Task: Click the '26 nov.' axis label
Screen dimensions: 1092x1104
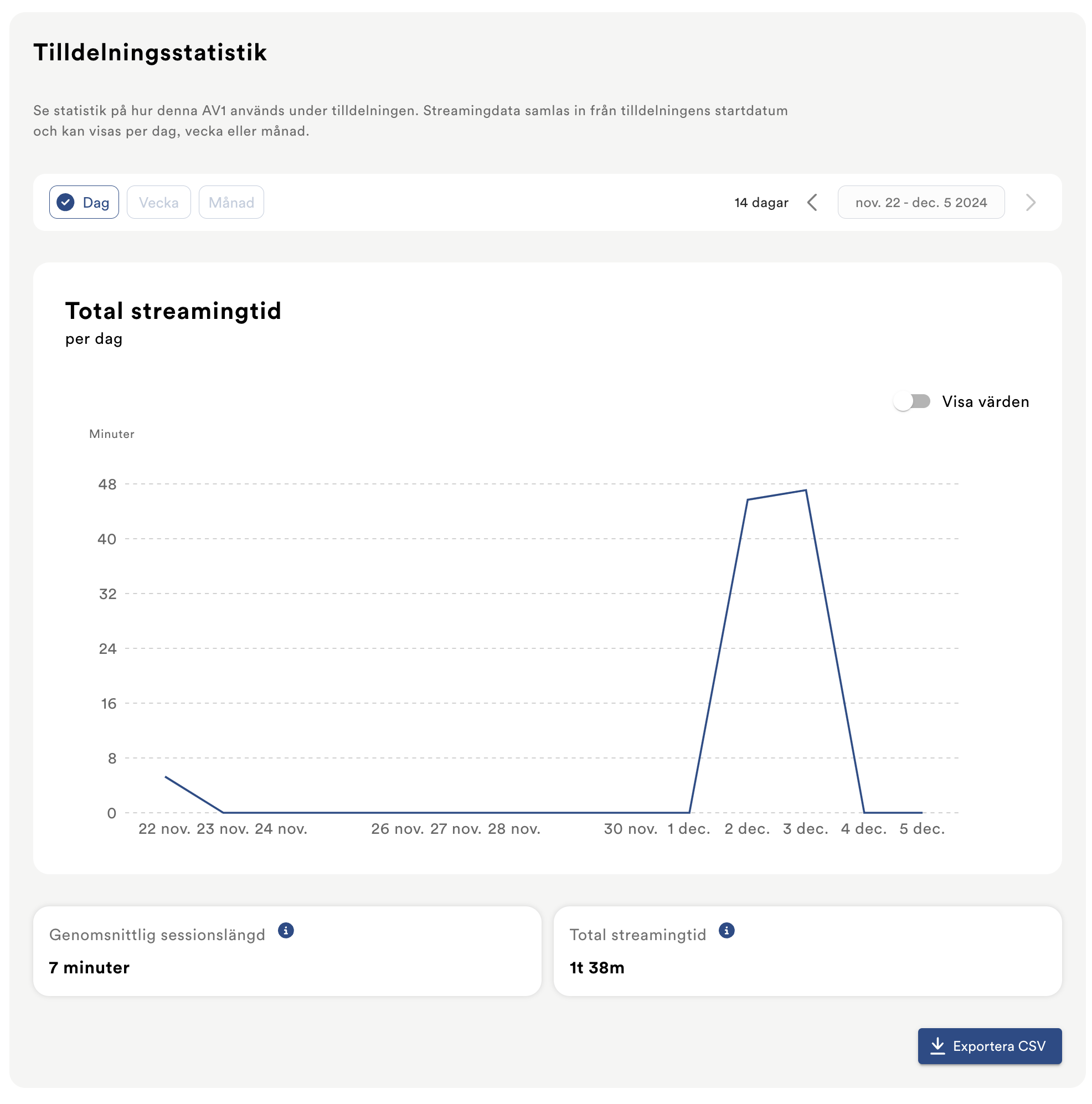Action: point(398,829)
